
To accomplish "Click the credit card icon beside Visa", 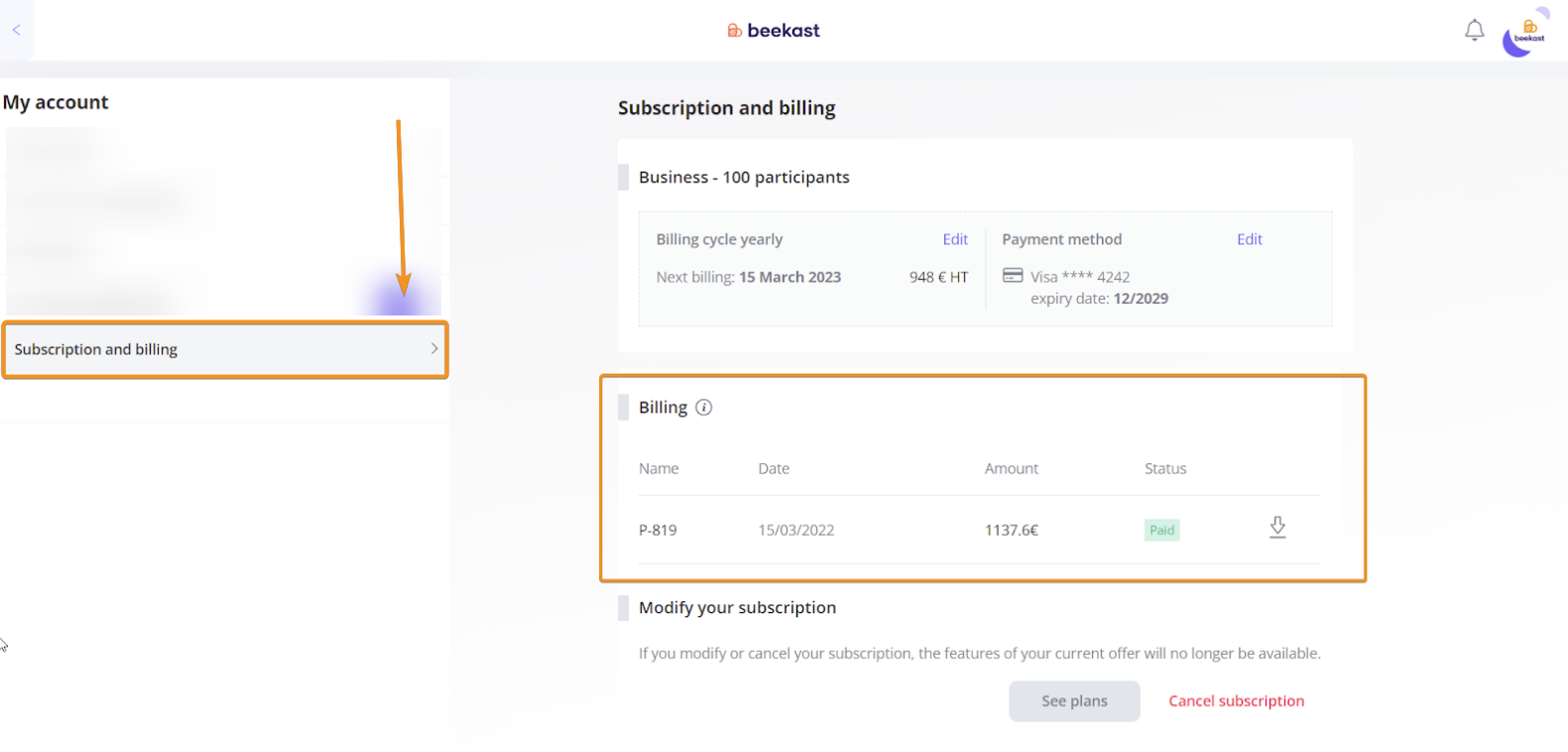I will click(x=1013, y=276).
